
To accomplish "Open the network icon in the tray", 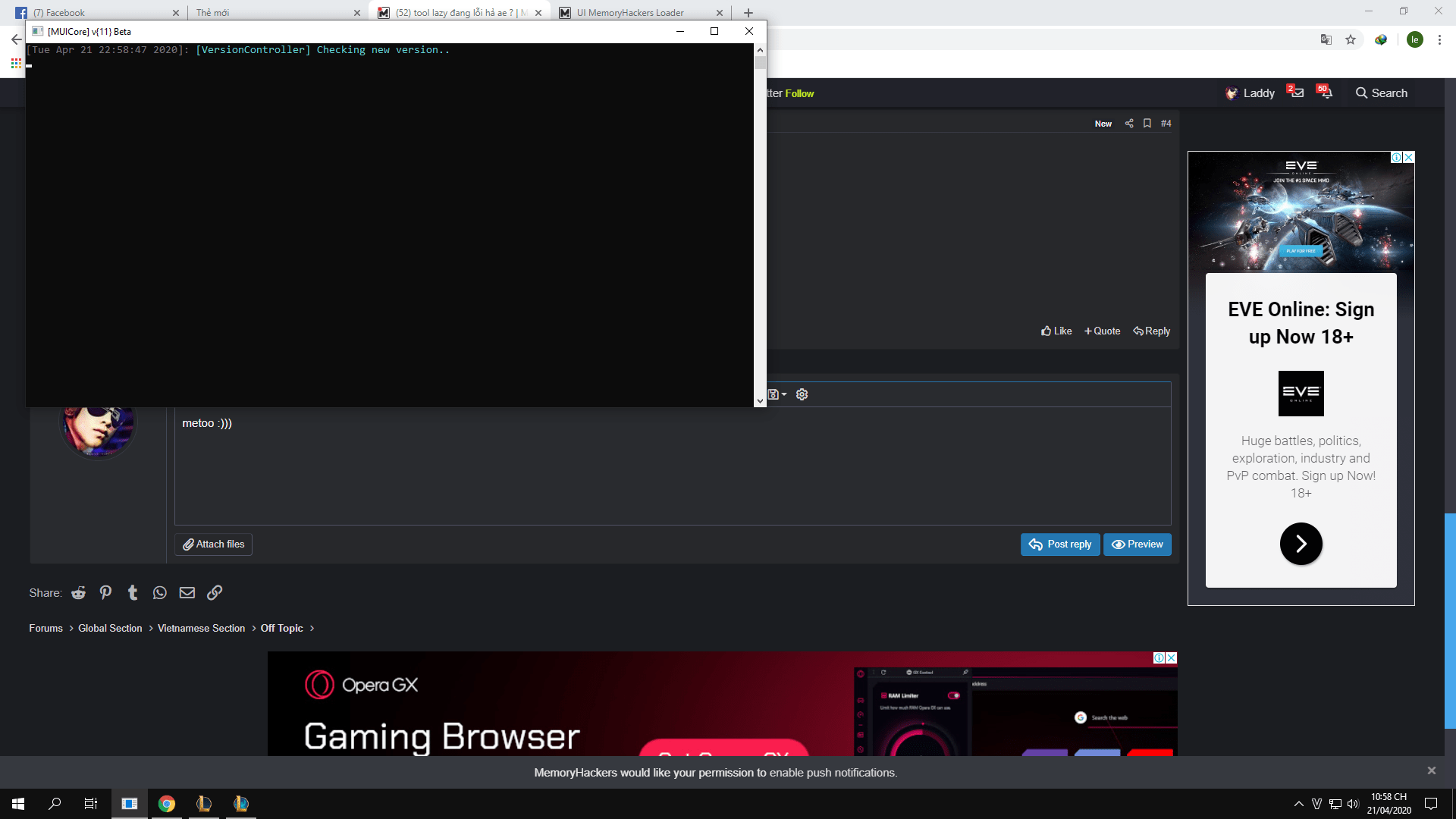I will pyautogui.click(x=1335, y=804).
